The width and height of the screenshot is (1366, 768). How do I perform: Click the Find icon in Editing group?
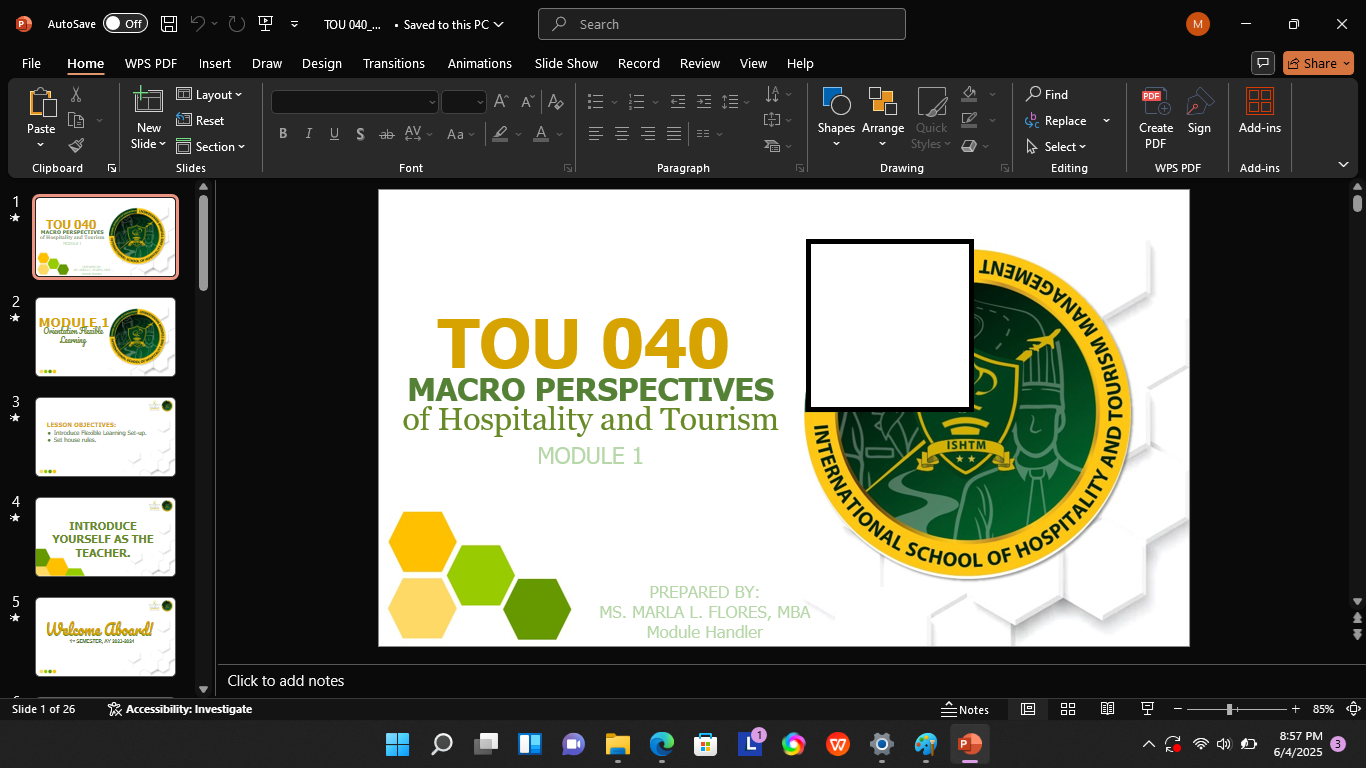(1037, 95)
